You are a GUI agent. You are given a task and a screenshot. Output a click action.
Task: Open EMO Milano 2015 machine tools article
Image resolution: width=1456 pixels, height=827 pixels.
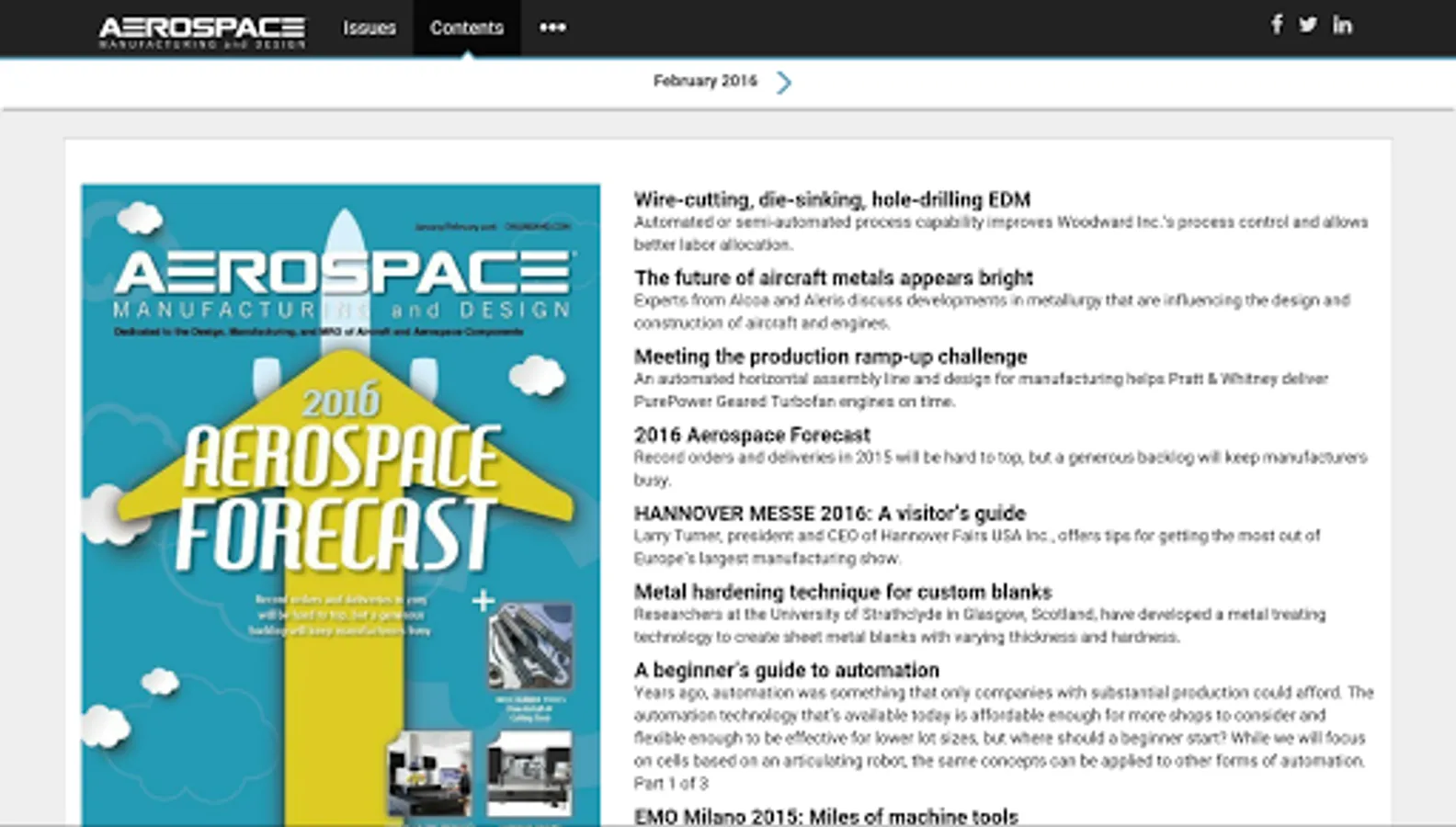(x=826, y=816)
